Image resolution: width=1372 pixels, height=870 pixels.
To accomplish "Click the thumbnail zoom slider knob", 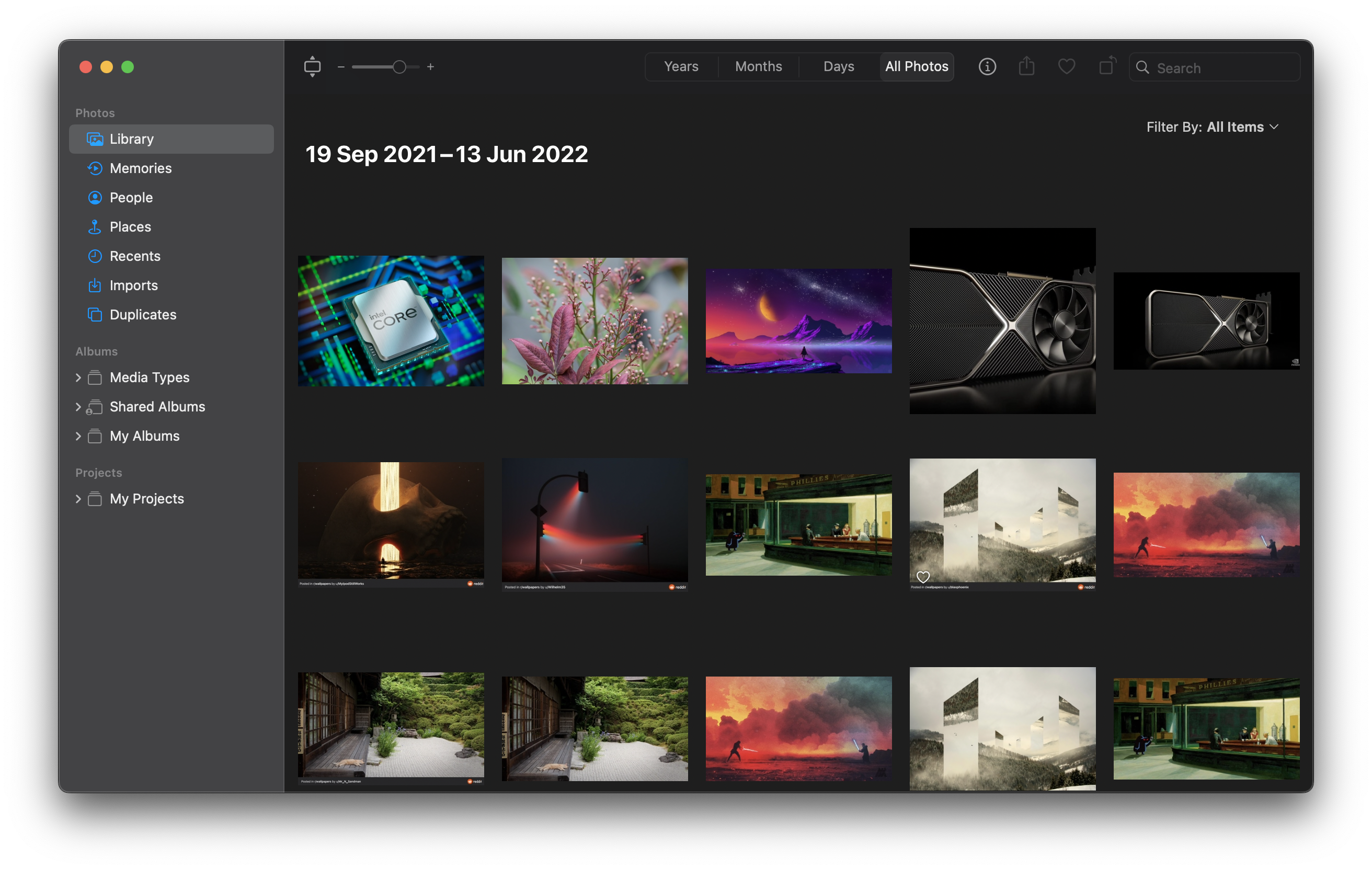I will click(399, 66).
